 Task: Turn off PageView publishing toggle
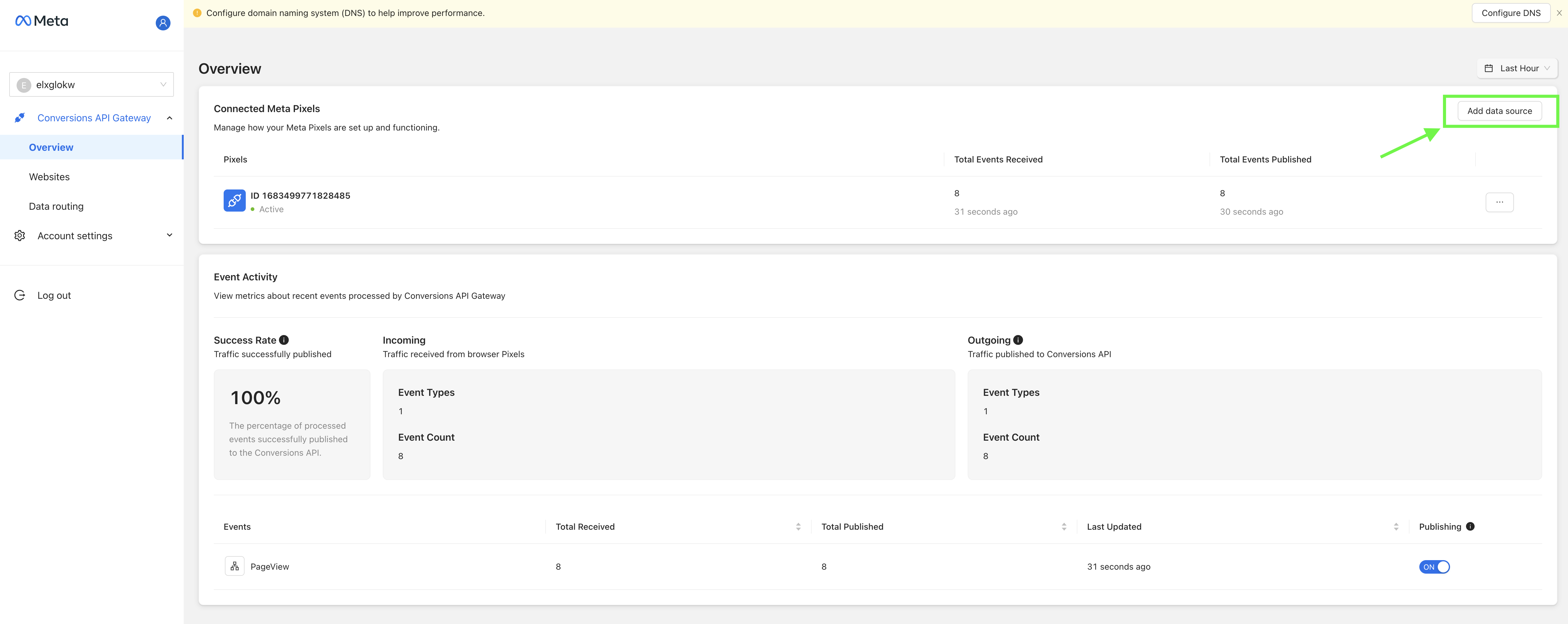[1434, 567]
